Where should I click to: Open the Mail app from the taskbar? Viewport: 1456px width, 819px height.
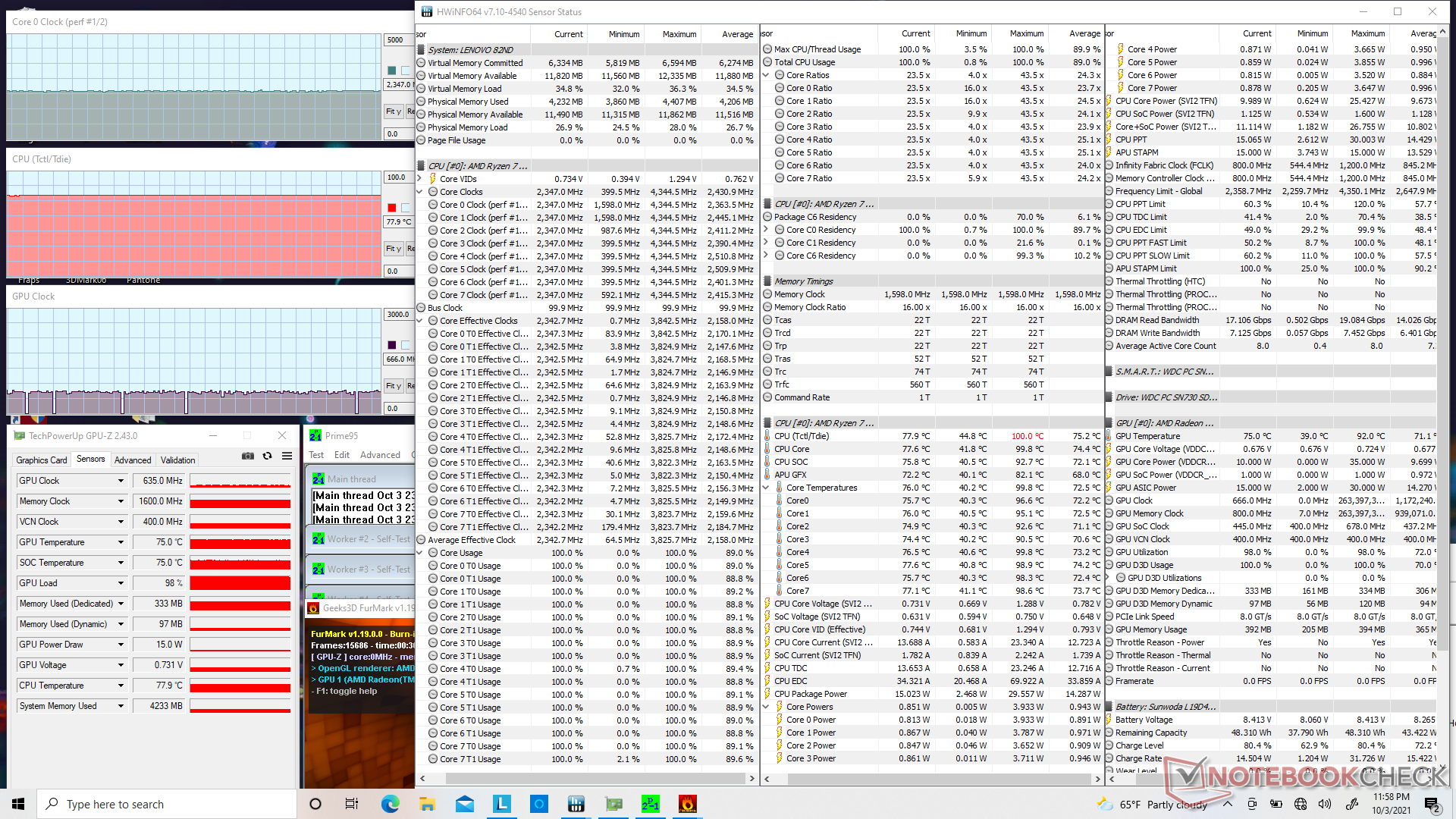(x=464, y=804)
